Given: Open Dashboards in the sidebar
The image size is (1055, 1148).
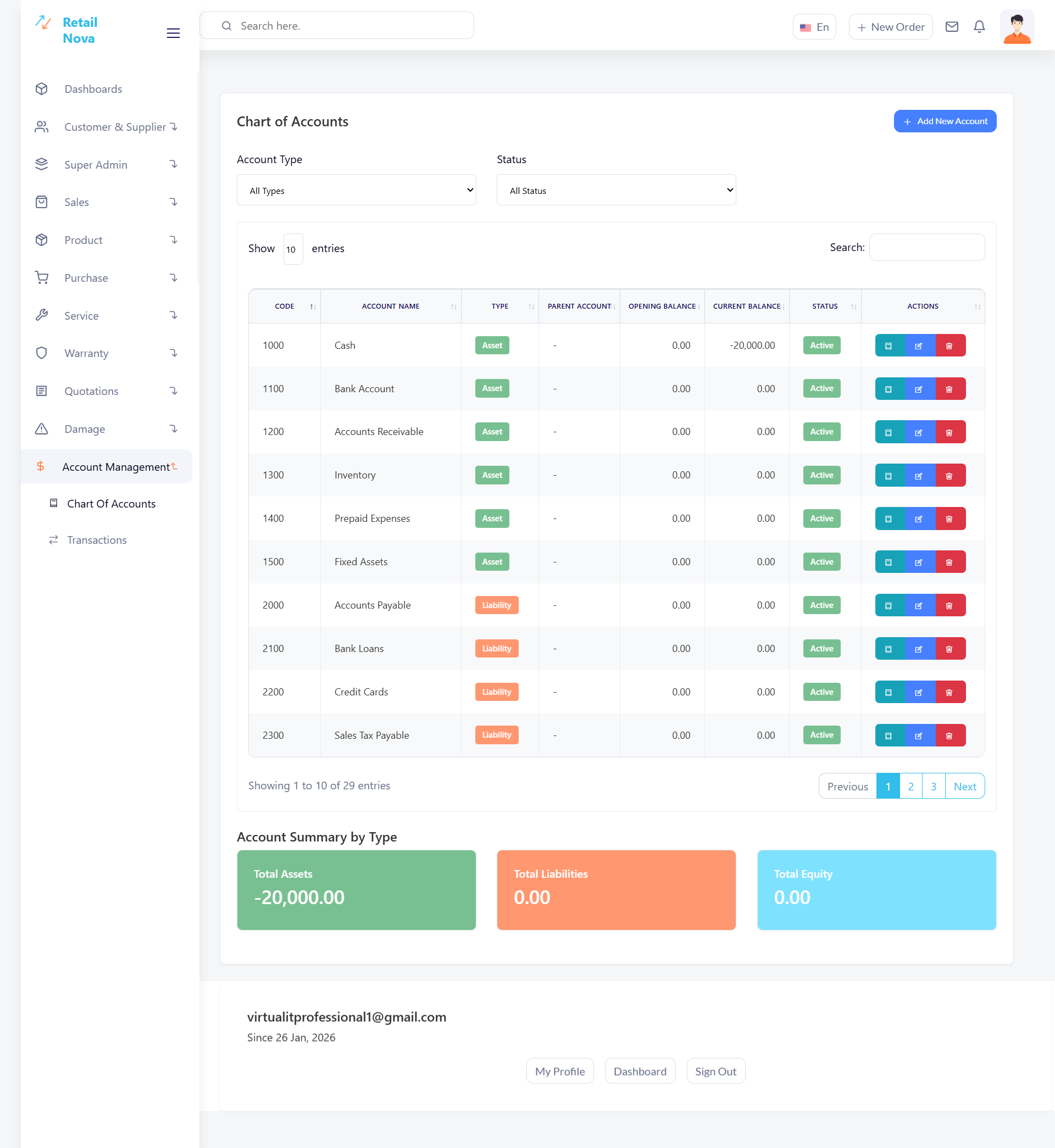Looking at the screenshot, I should [93, 89].
